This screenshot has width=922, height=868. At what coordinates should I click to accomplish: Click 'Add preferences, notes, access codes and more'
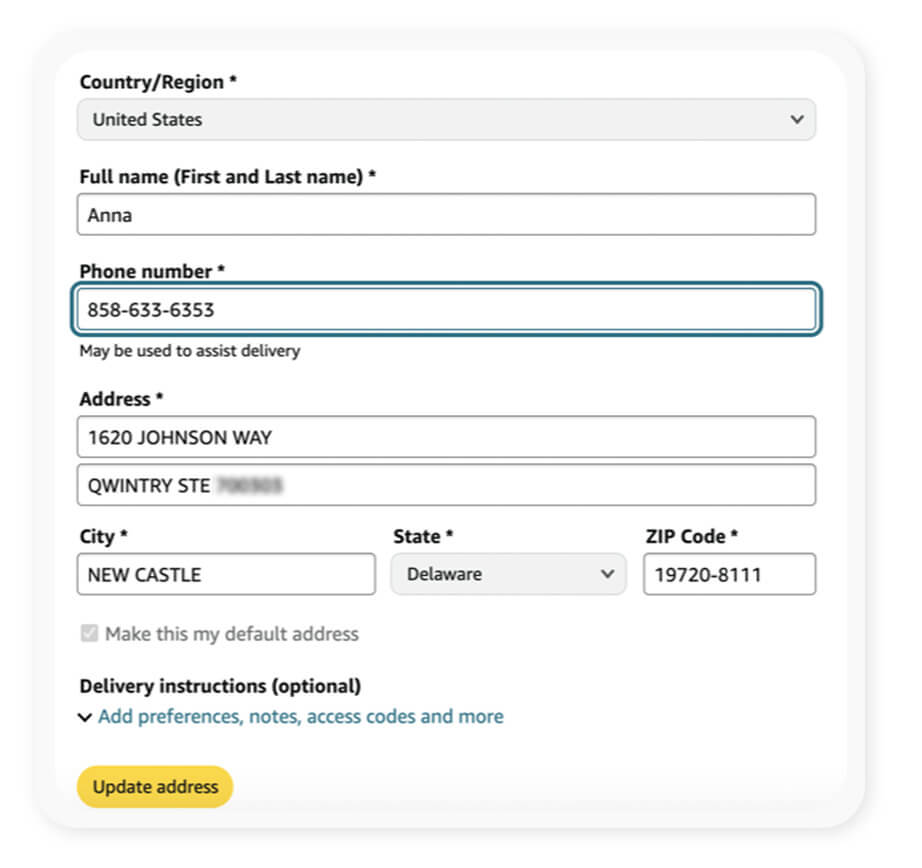[x=300, y=717]
